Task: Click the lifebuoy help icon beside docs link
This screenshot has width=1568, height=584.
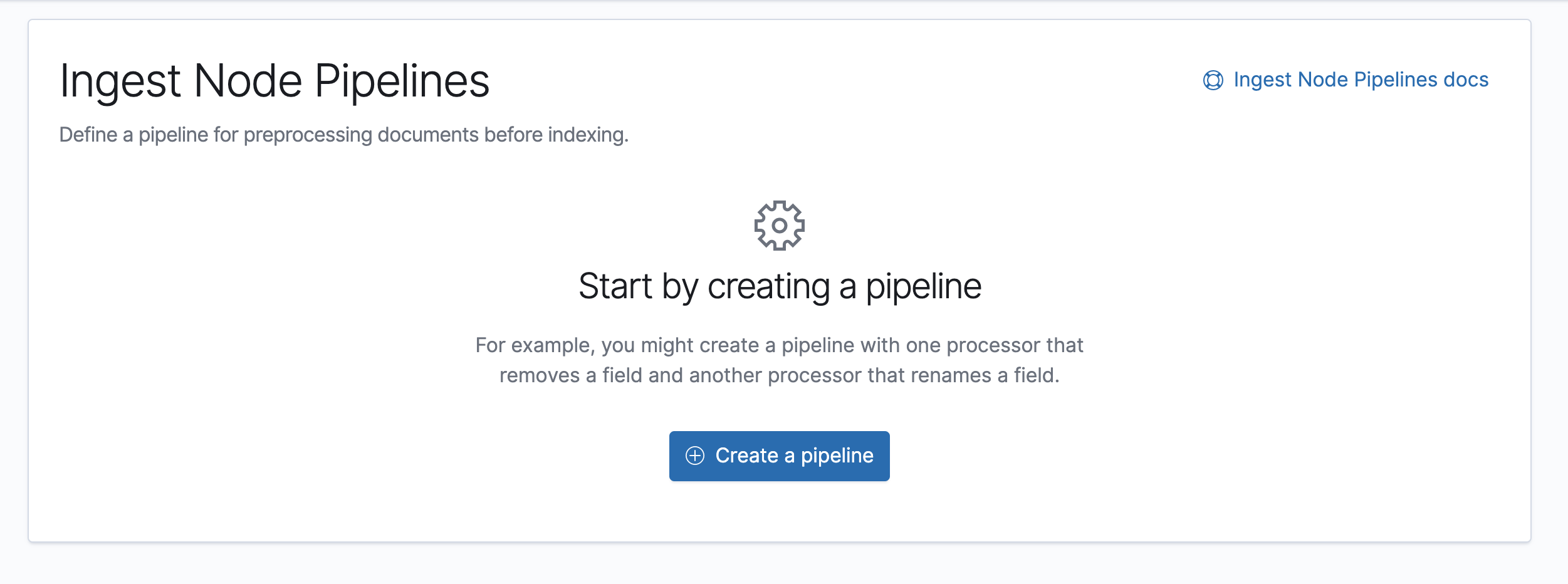Action: 1213,80
